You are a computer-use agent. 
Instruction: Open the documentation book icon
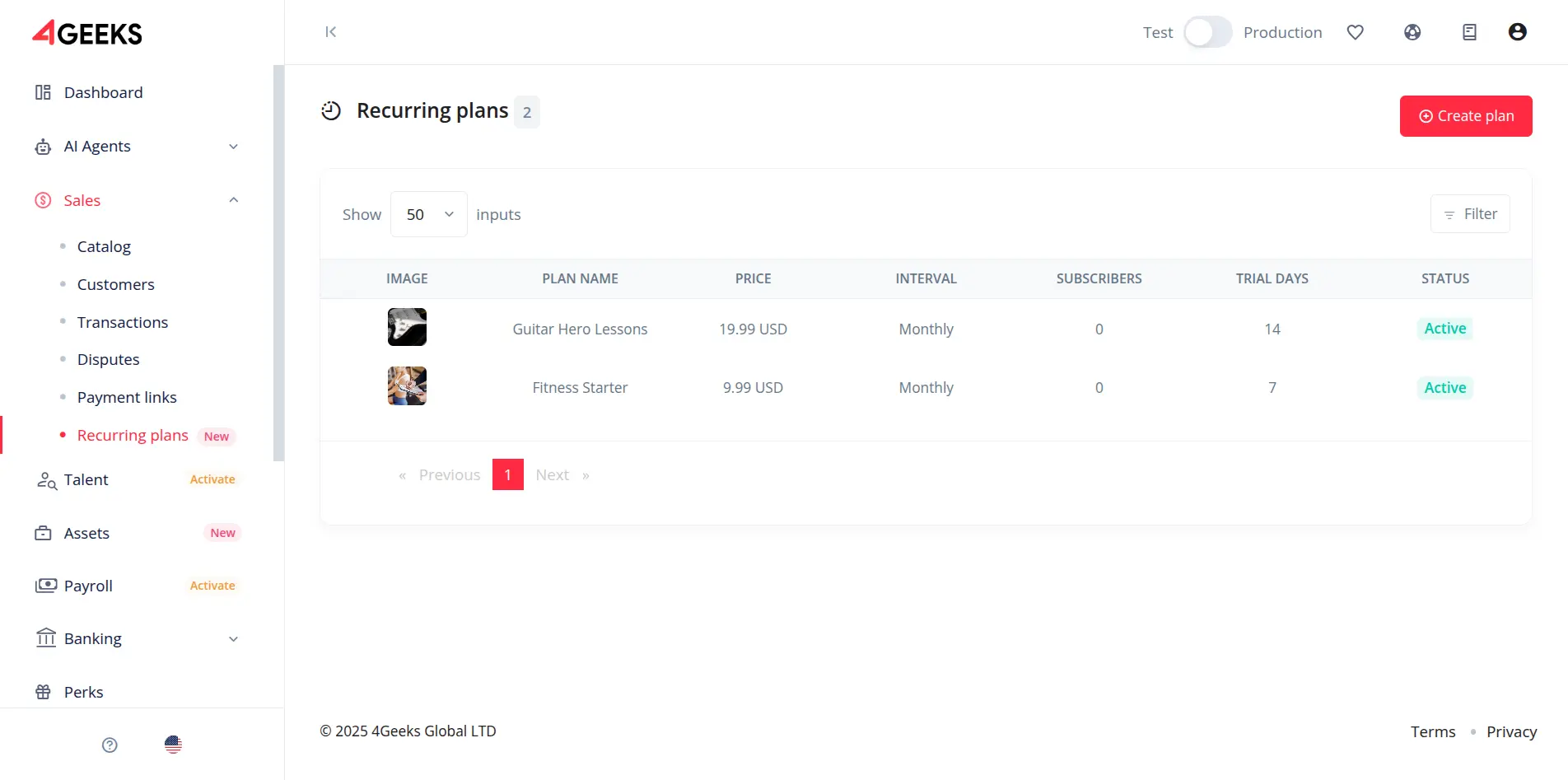1469,32
